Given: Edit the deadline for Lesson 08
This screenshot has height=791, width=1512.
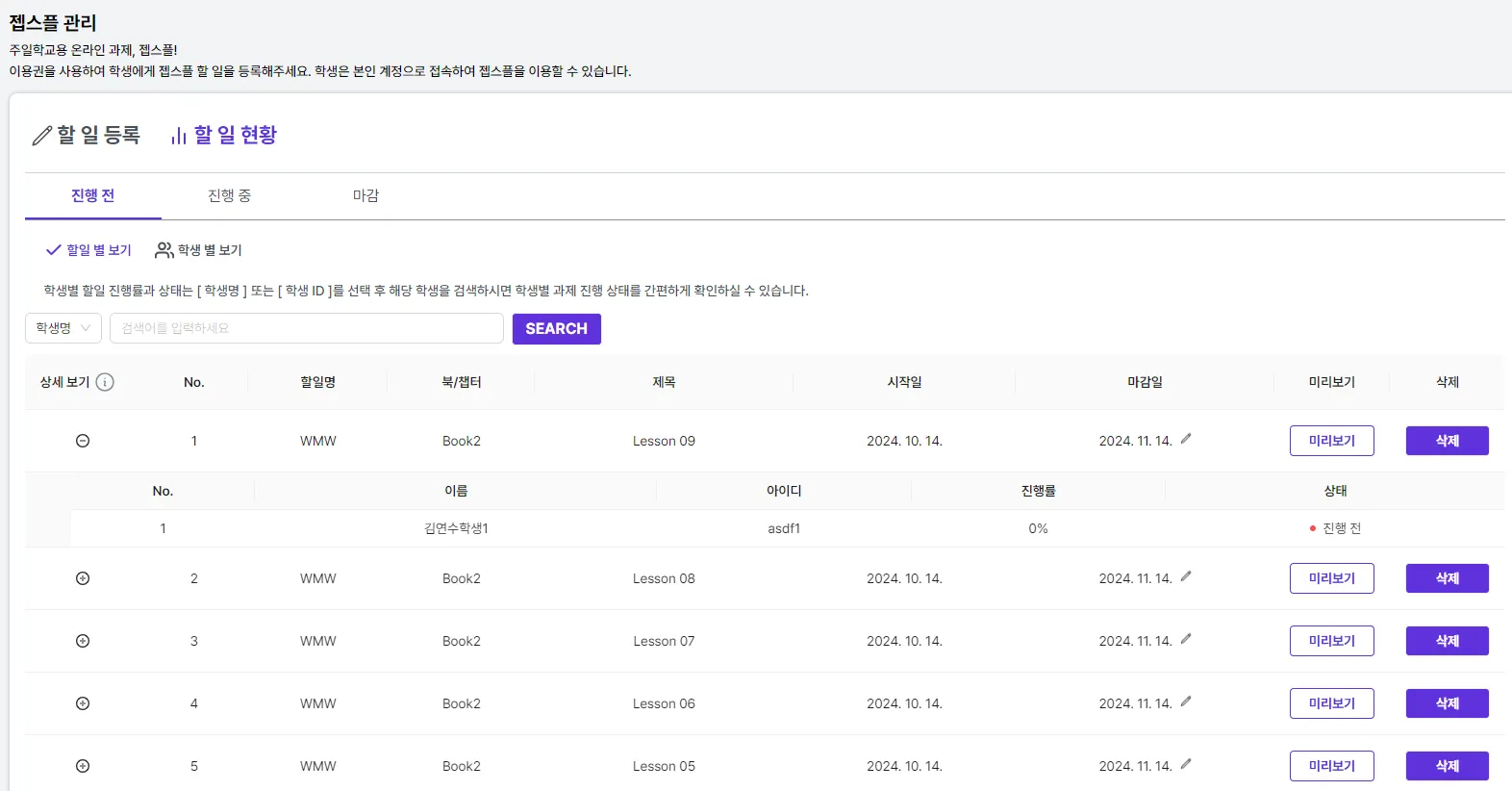Looking at the screenshot, I should 1186,576.
